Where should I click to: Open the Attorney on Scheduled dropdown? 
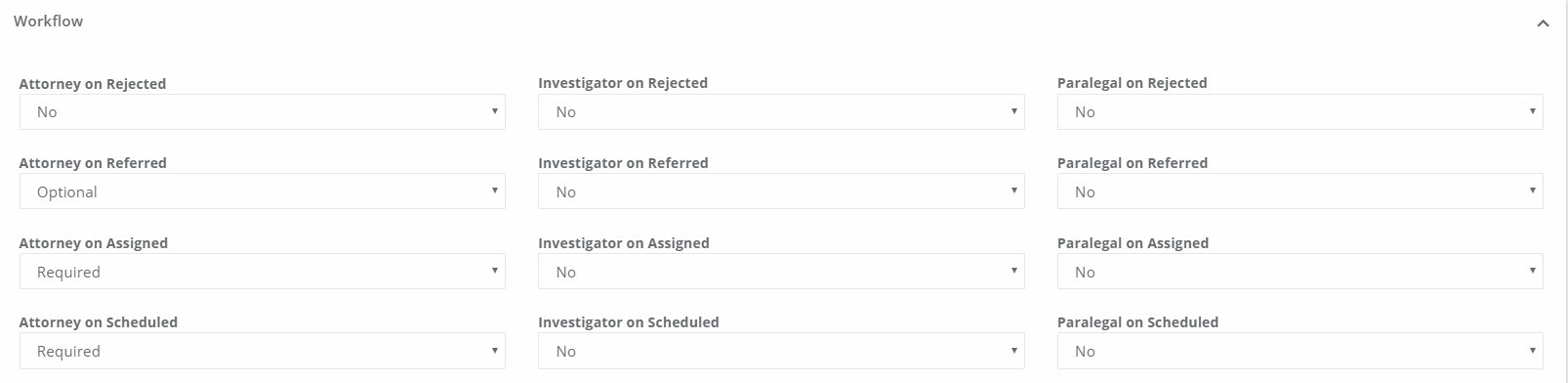tap(263, 351)
